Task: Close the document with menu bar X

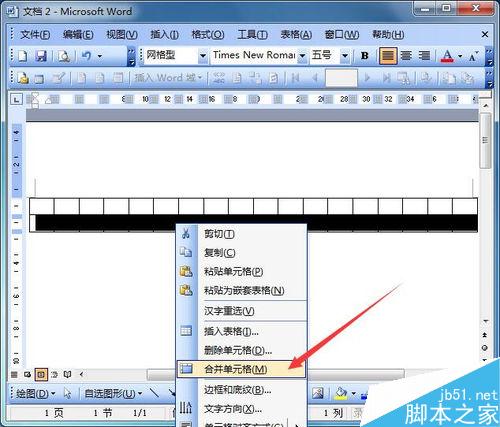Action: (485, 34)
